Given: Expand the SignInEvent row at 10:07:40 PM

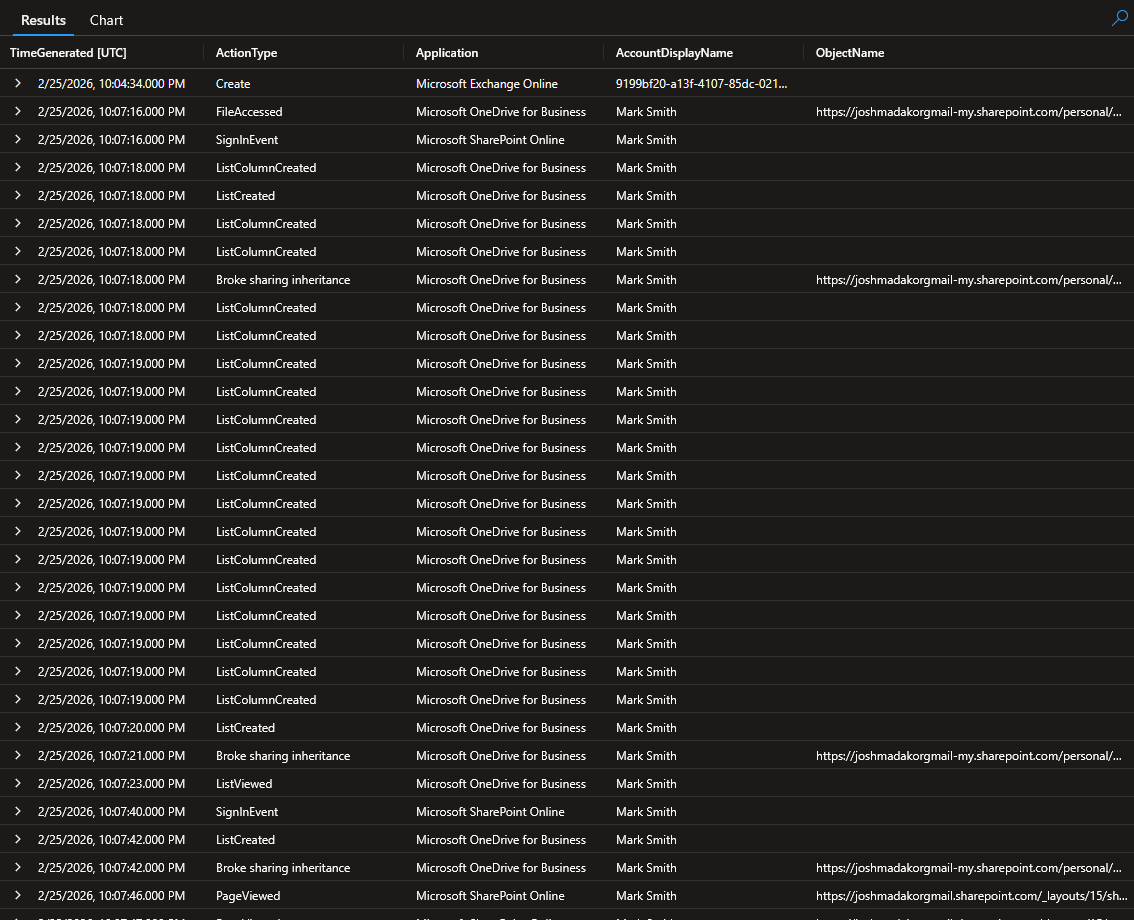Looking at the screenshot, I should pyautogui.click(x=17, y=812).
